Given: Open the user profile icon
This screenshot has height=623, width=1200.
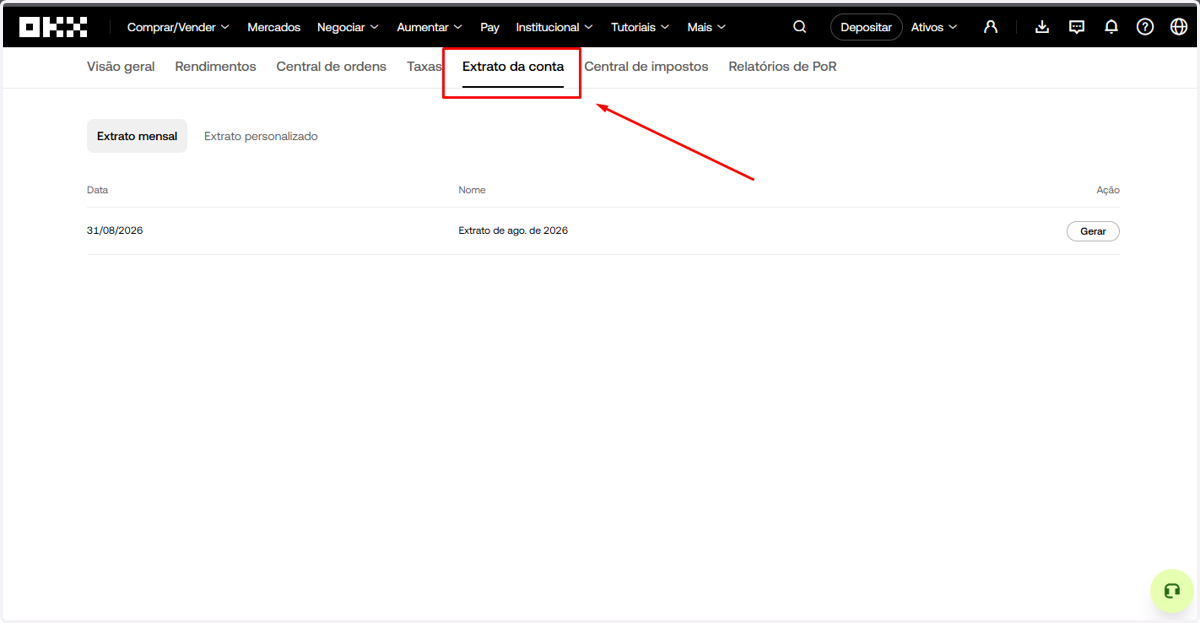Looking at the screenshot, I should tap(990, 27).
